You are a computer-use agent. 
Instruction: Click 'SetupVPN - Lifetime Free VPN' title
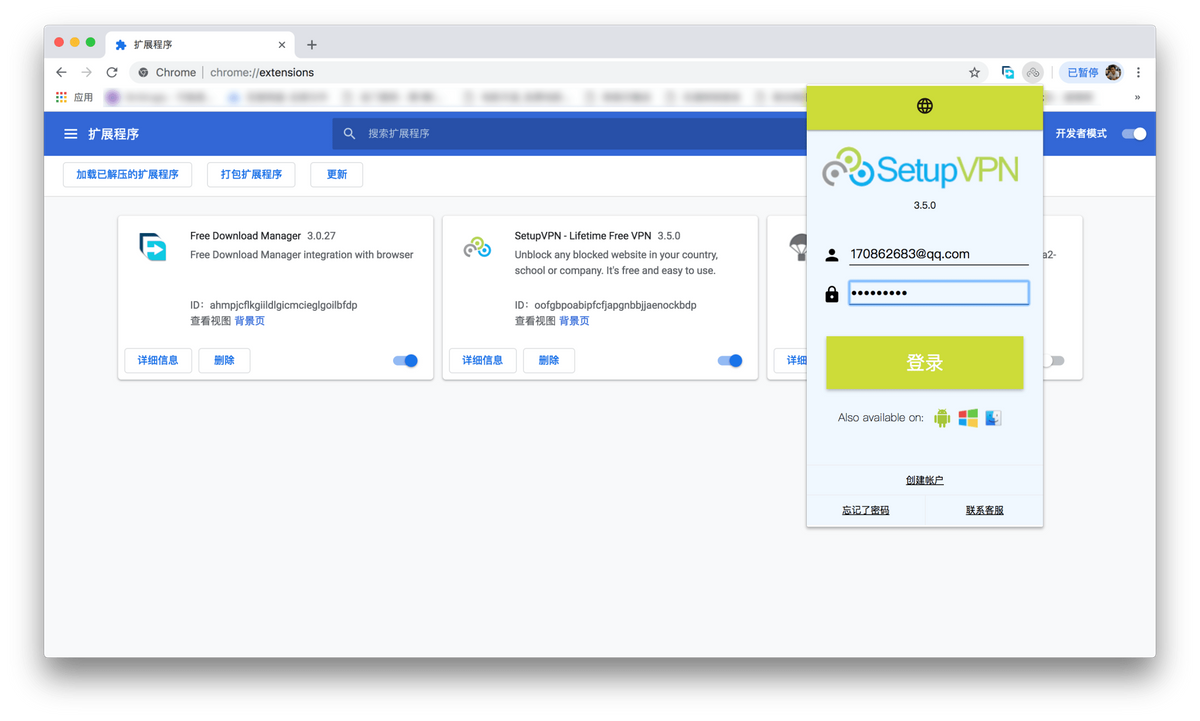tap(583, 236)
